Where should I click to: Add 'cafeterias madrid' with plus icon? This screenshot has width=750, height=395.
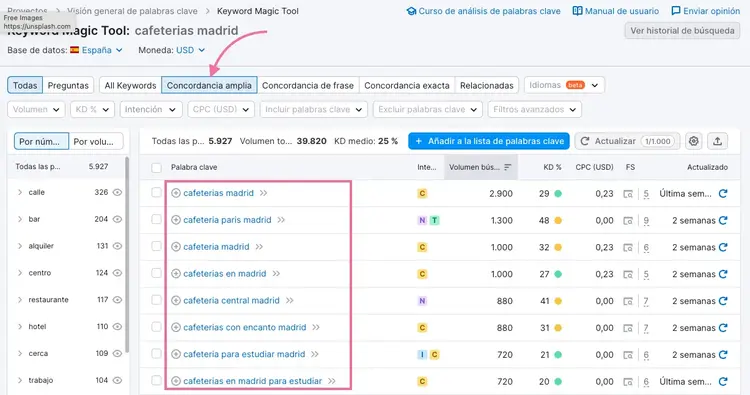(x=176, y=193)
